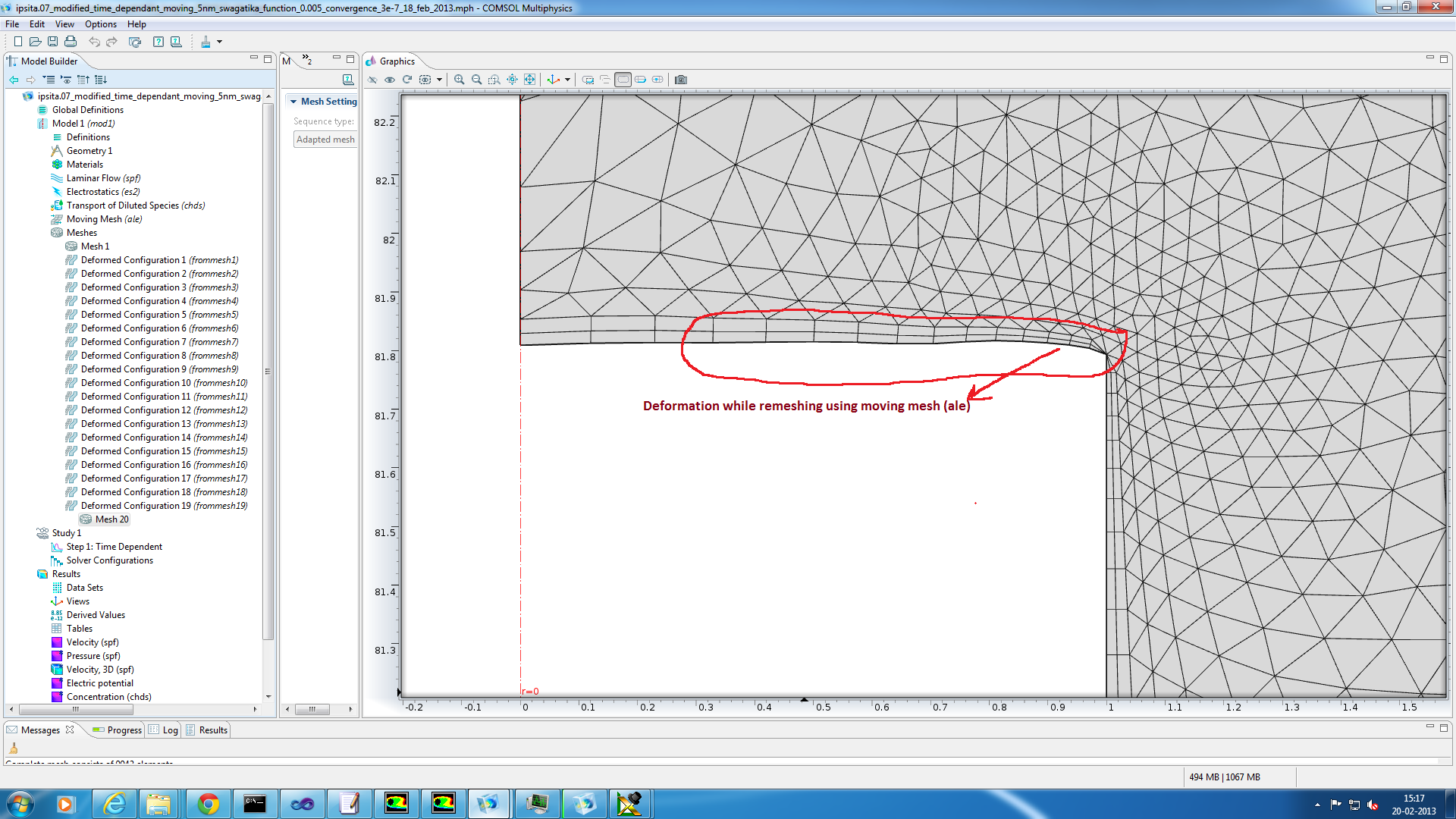The image size is (1456, 819).
Task: Open the go-to-view axes dropdown arrow
Action: (567, 80)
